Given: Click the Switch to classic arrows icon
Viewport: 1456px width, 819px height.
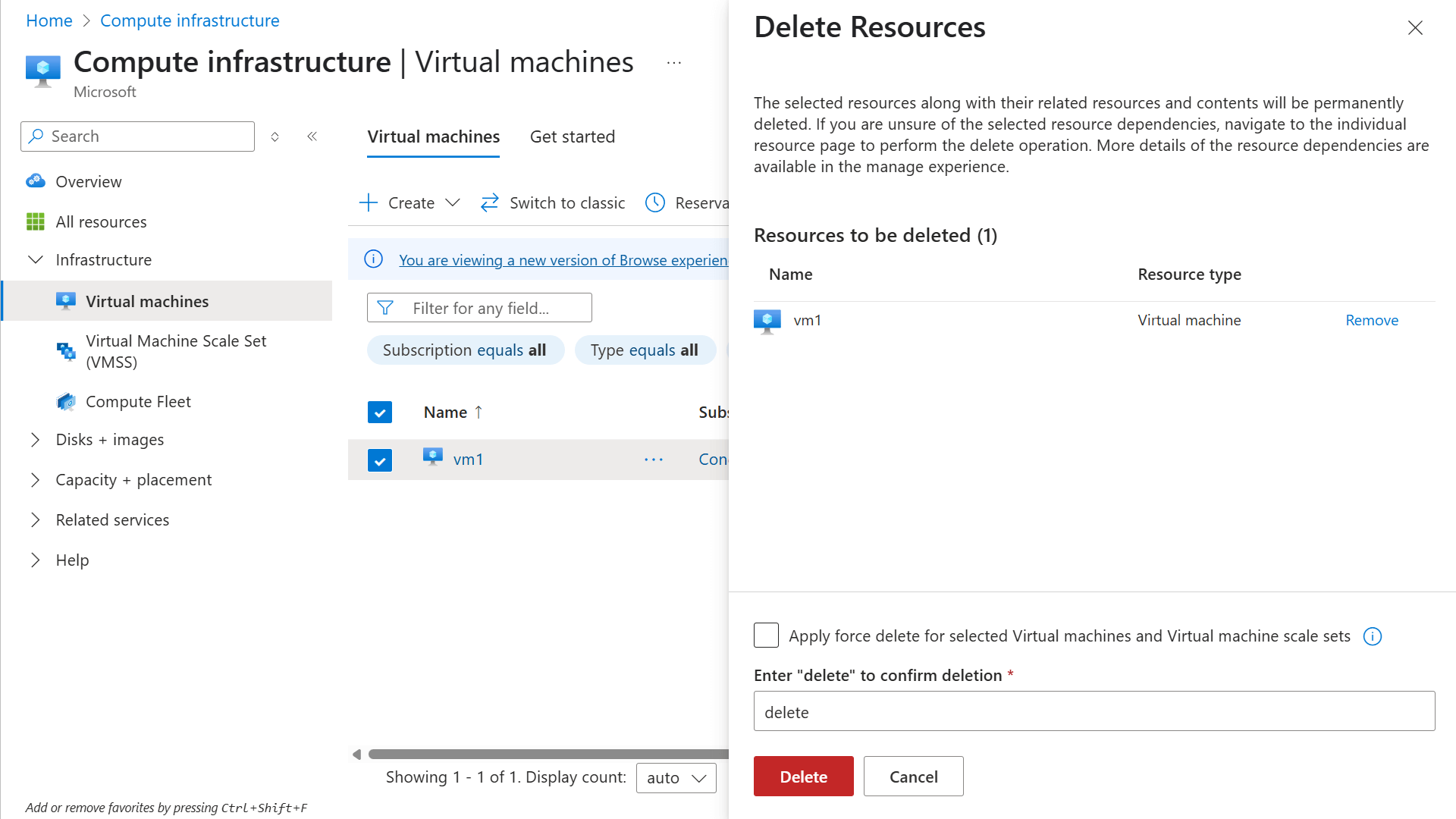Looking at the screenshot, I should (490, 202).
